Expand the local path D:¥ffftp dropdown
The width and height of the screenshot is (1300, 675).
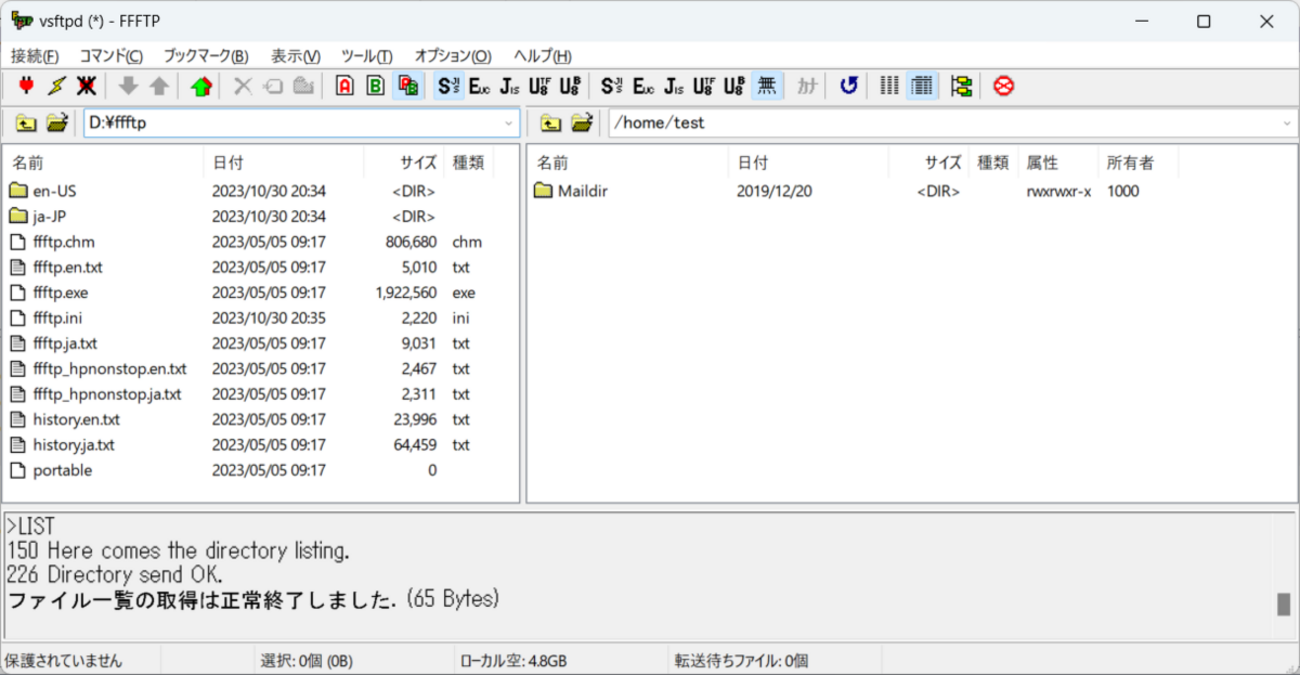click(x=510, y=123)
